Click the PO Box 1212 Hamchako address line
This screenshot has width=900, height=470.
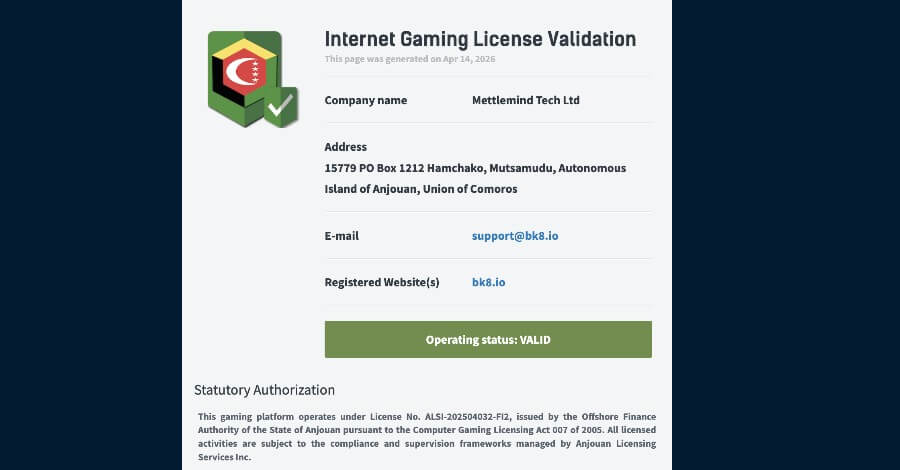[475, 168]
